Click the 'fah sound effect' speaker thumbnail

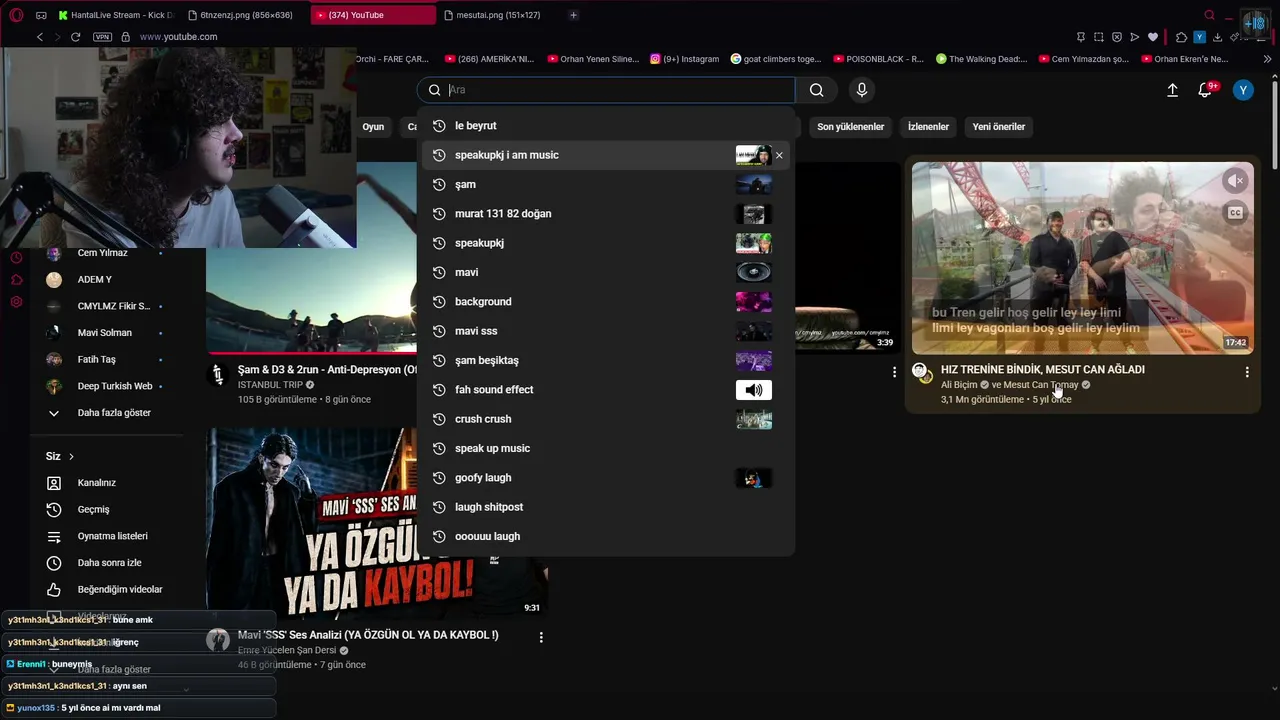pyautogui.click(x=754, y=390)
